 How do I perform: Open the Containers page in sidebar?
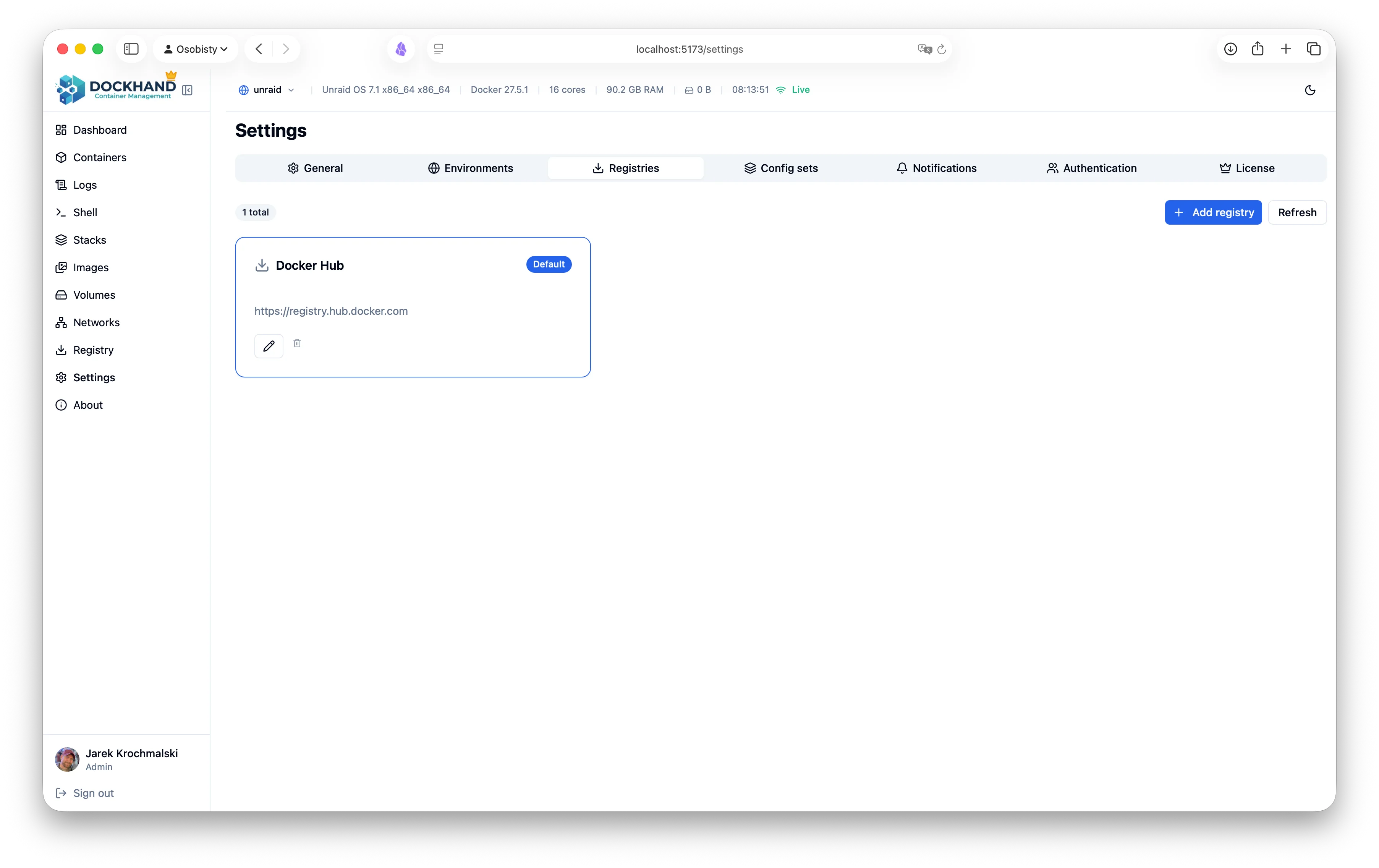tap(99, 157)
